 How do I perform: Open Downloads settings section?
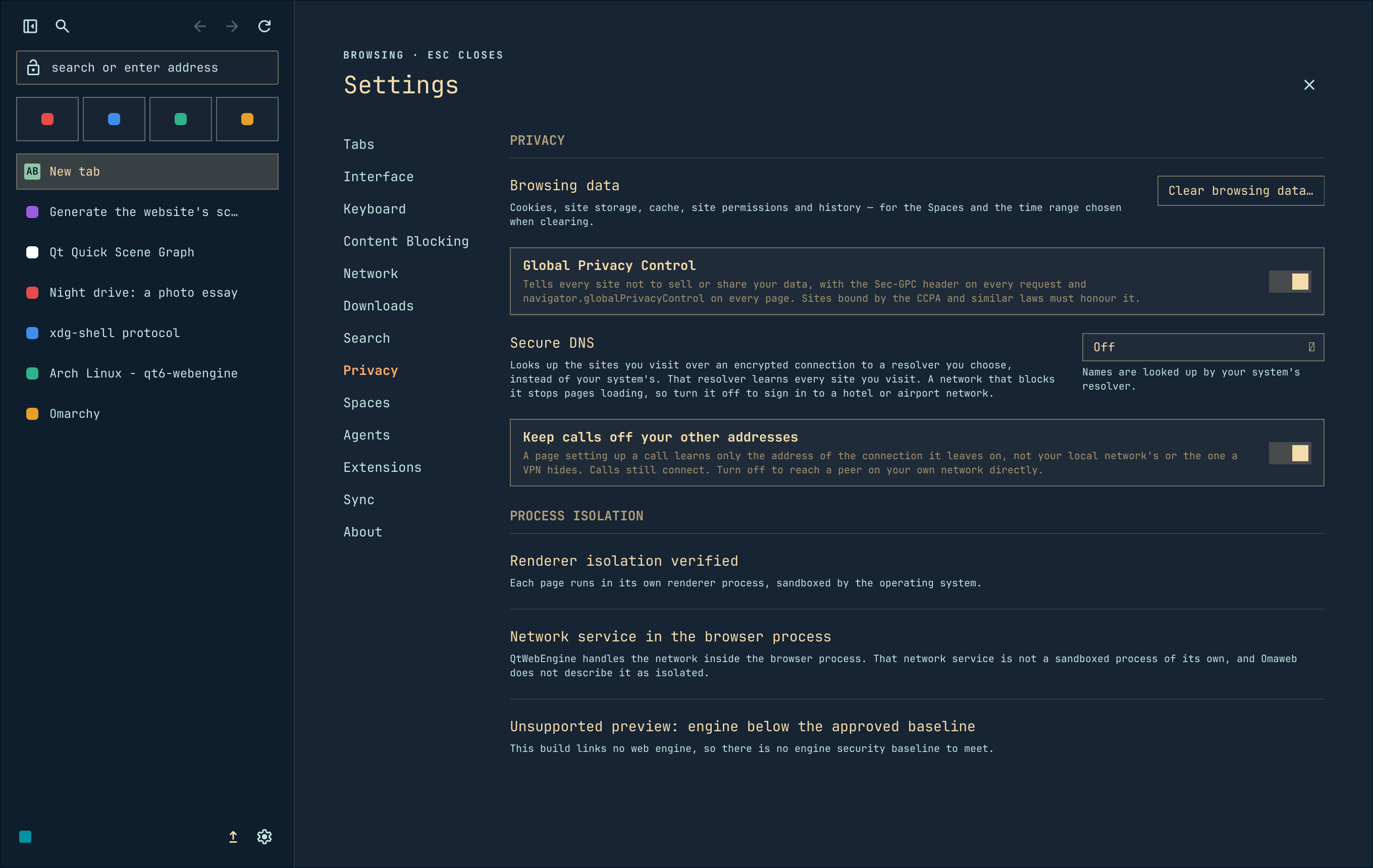point(379,306)
